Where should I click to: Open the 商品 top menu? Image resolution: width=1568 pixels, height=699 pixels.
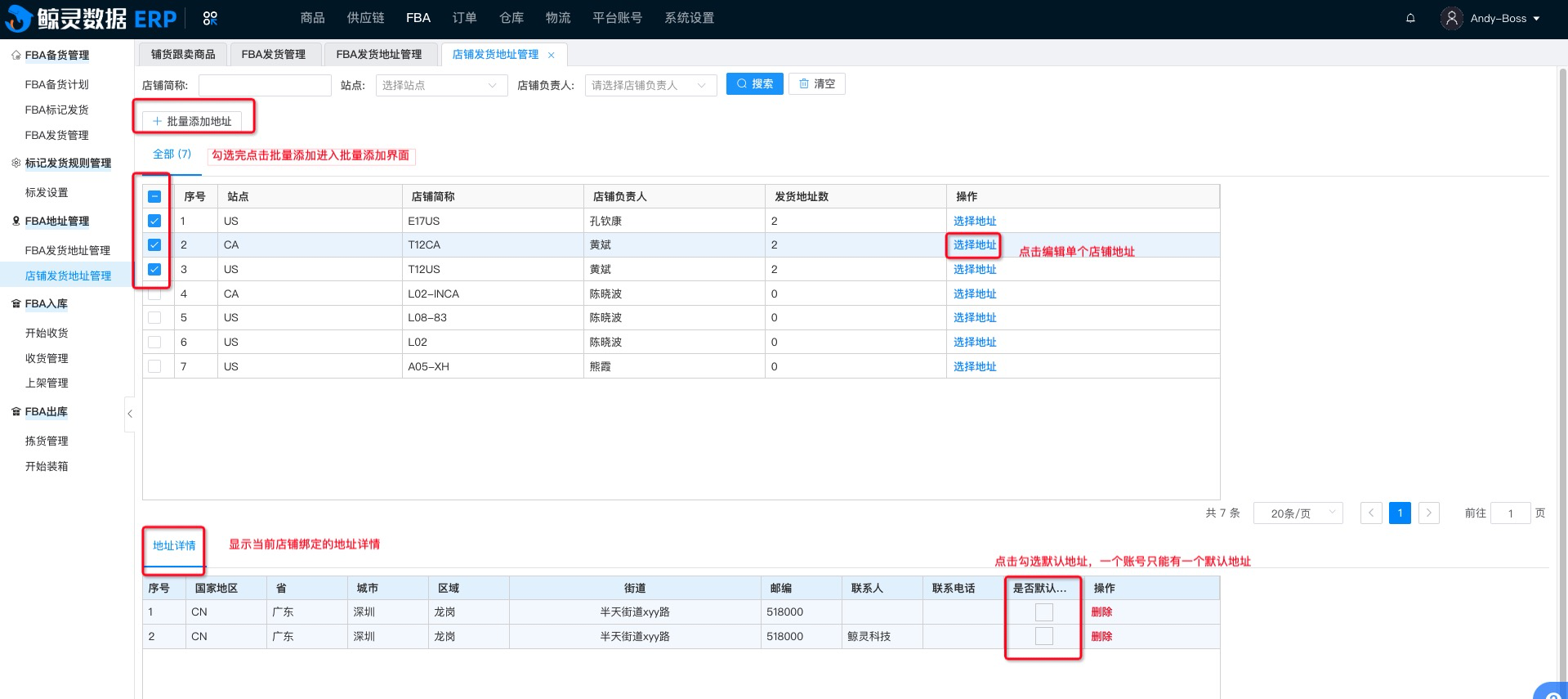point(312,18)
